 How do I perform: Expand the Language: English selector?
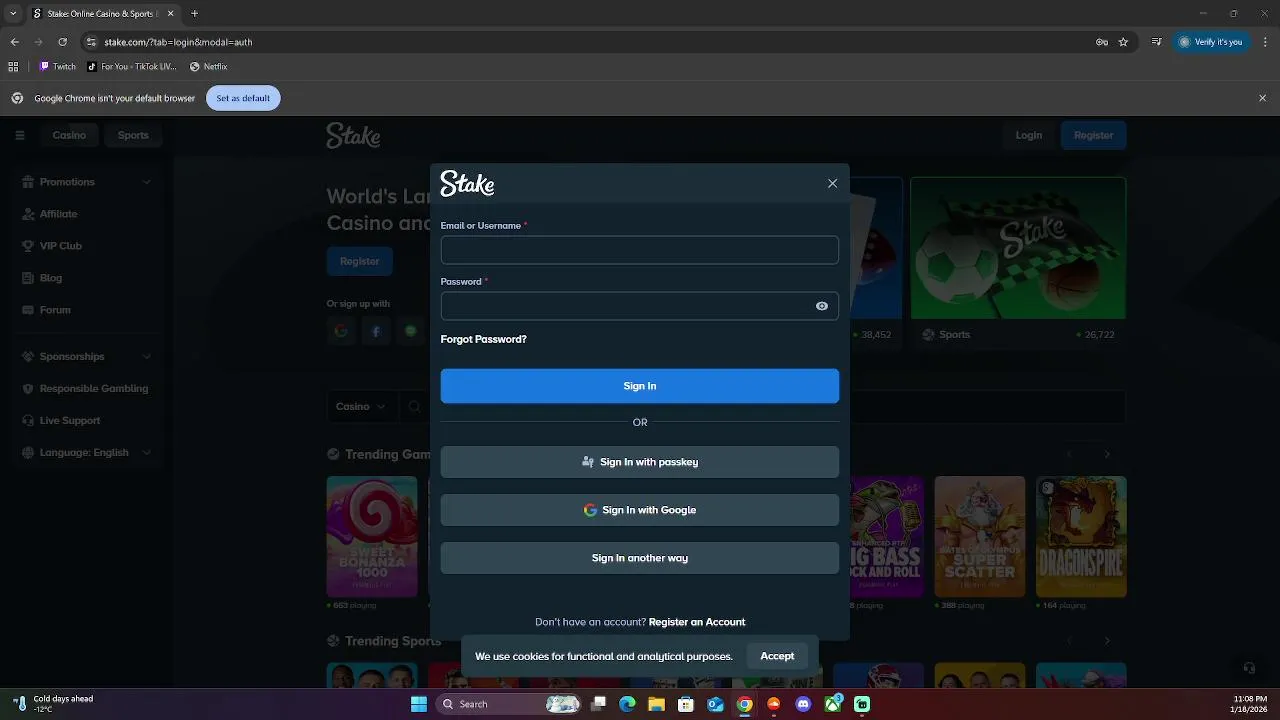click(87, 452)
